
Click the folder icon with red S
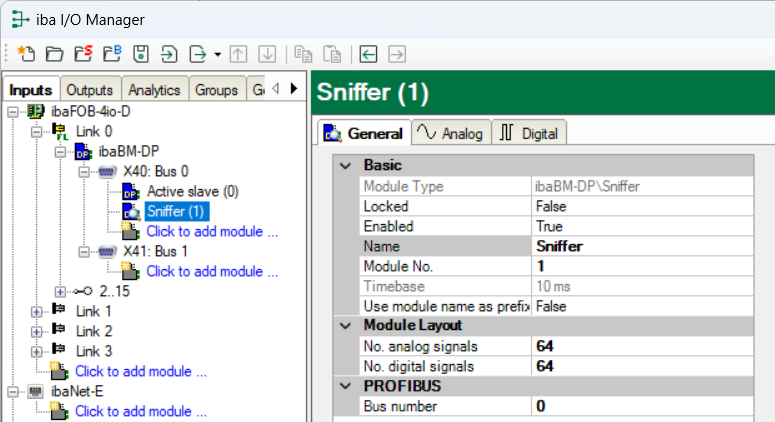point(84,53)
